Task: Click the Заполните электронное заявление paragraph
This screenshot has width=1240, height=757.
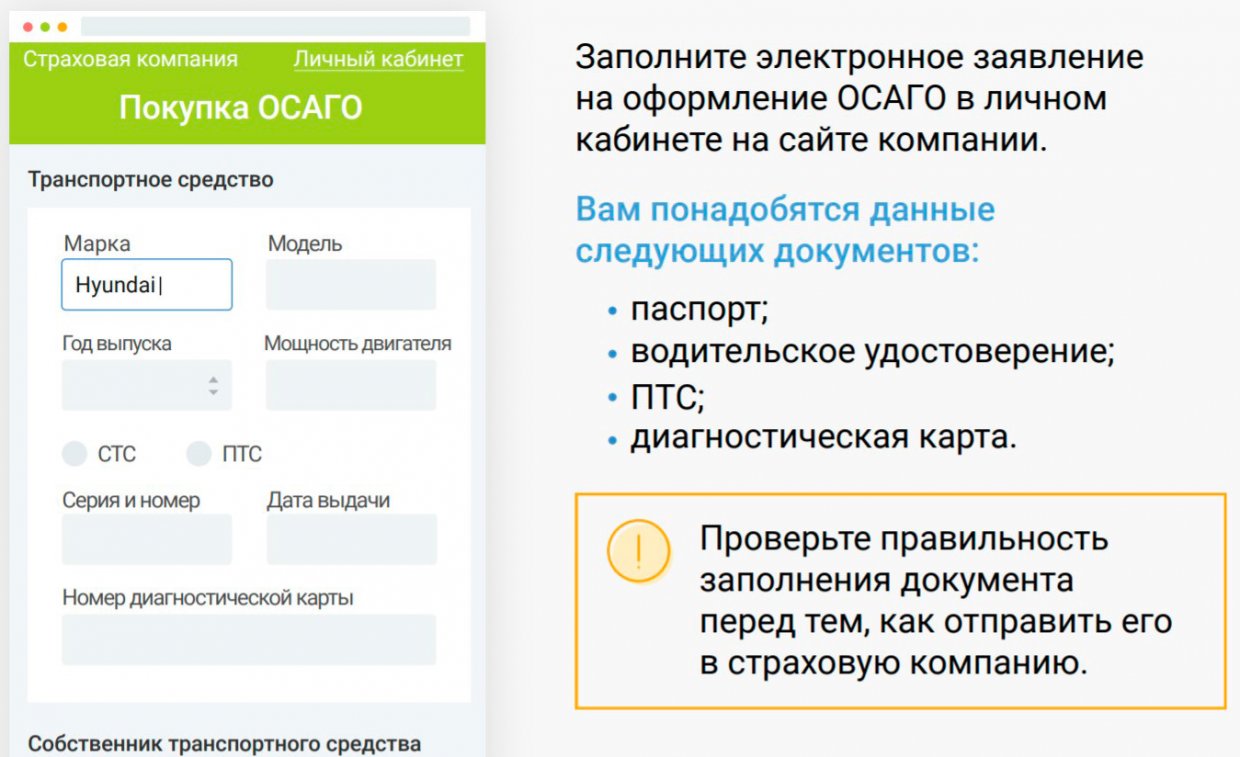Action: click(859, 99)
